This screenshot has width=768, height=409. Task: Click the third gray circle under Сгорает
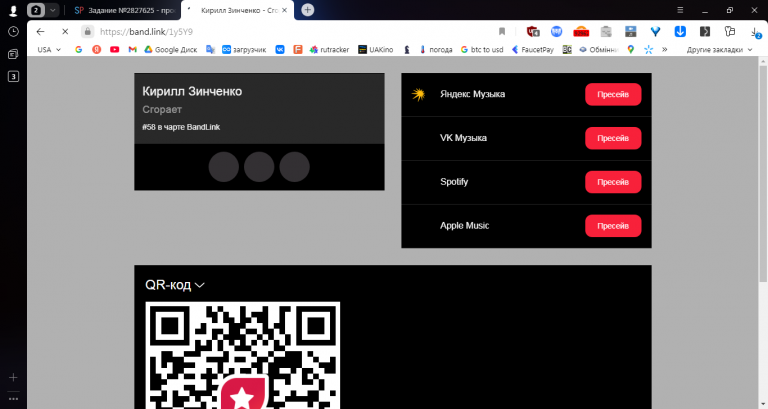(294, 167)
